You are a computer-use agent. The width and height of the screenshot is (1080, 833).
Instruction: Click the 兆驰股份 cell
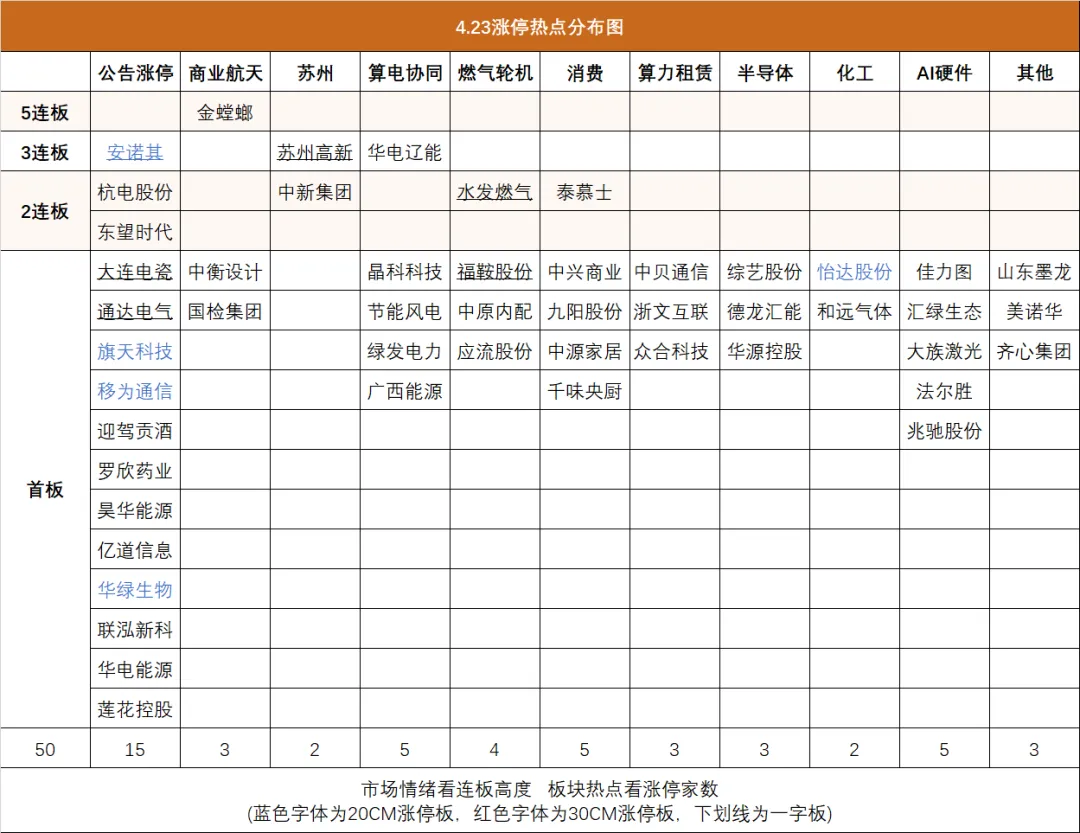tap(944, 431)
